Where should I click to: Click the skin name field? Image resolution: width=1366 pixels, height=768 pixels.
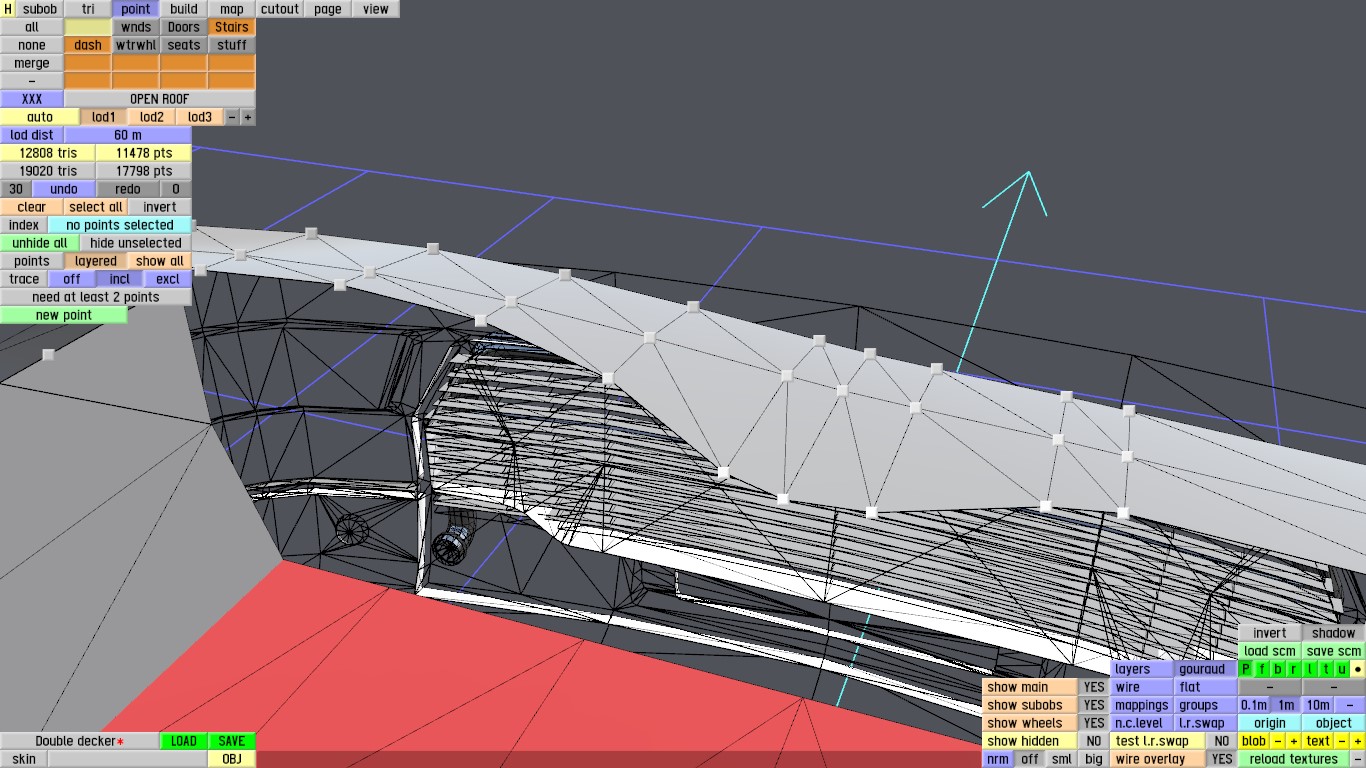(x=128, y=759)
